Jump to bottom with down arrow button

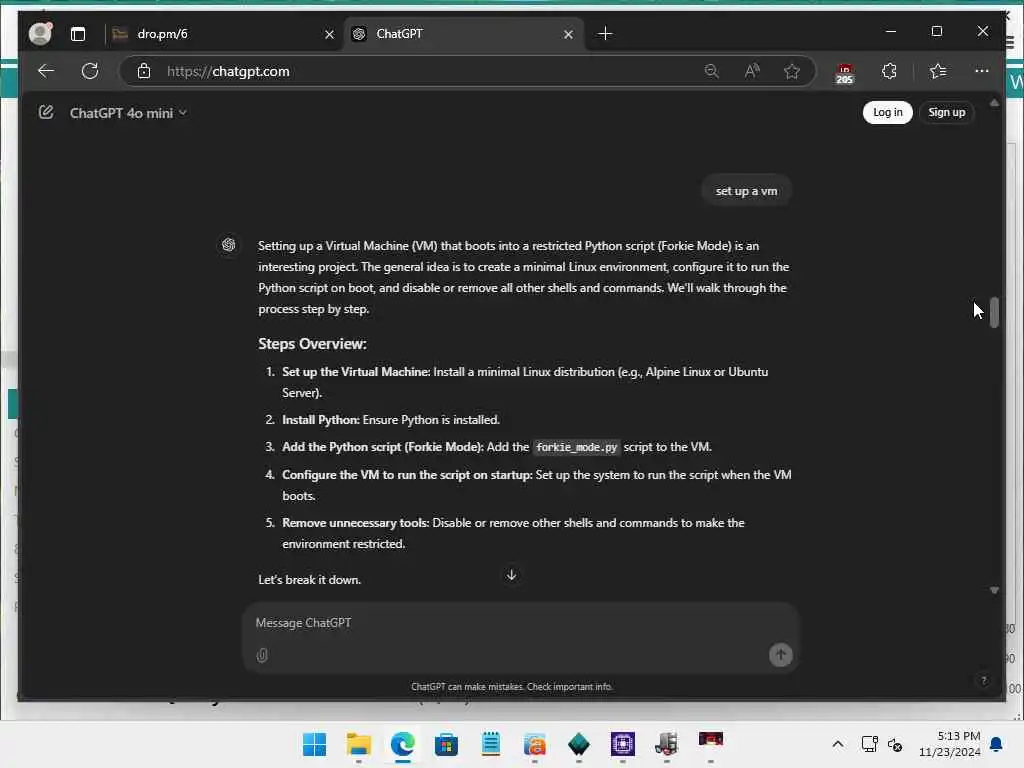(x=511, y=575)
